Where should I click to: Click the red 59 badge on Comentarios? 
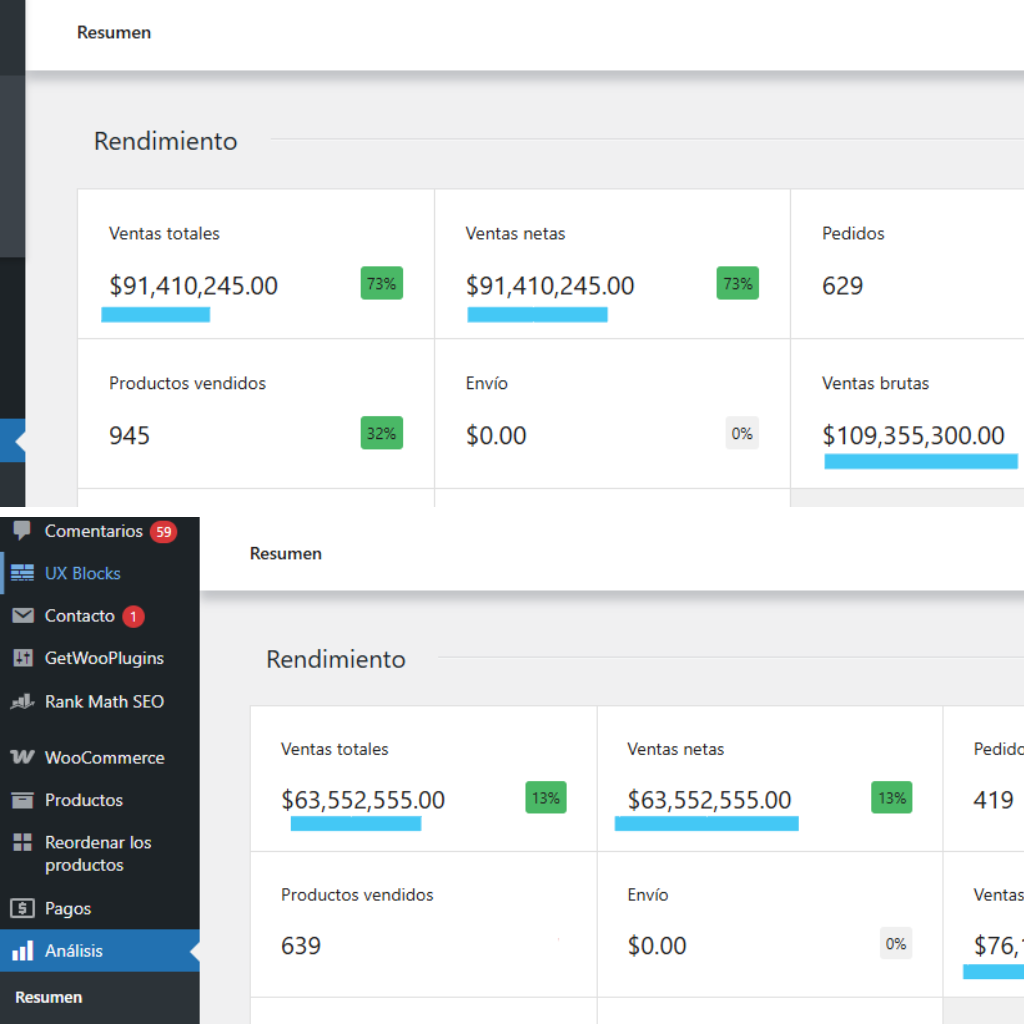pyautogui.click(x=163, y=531)
